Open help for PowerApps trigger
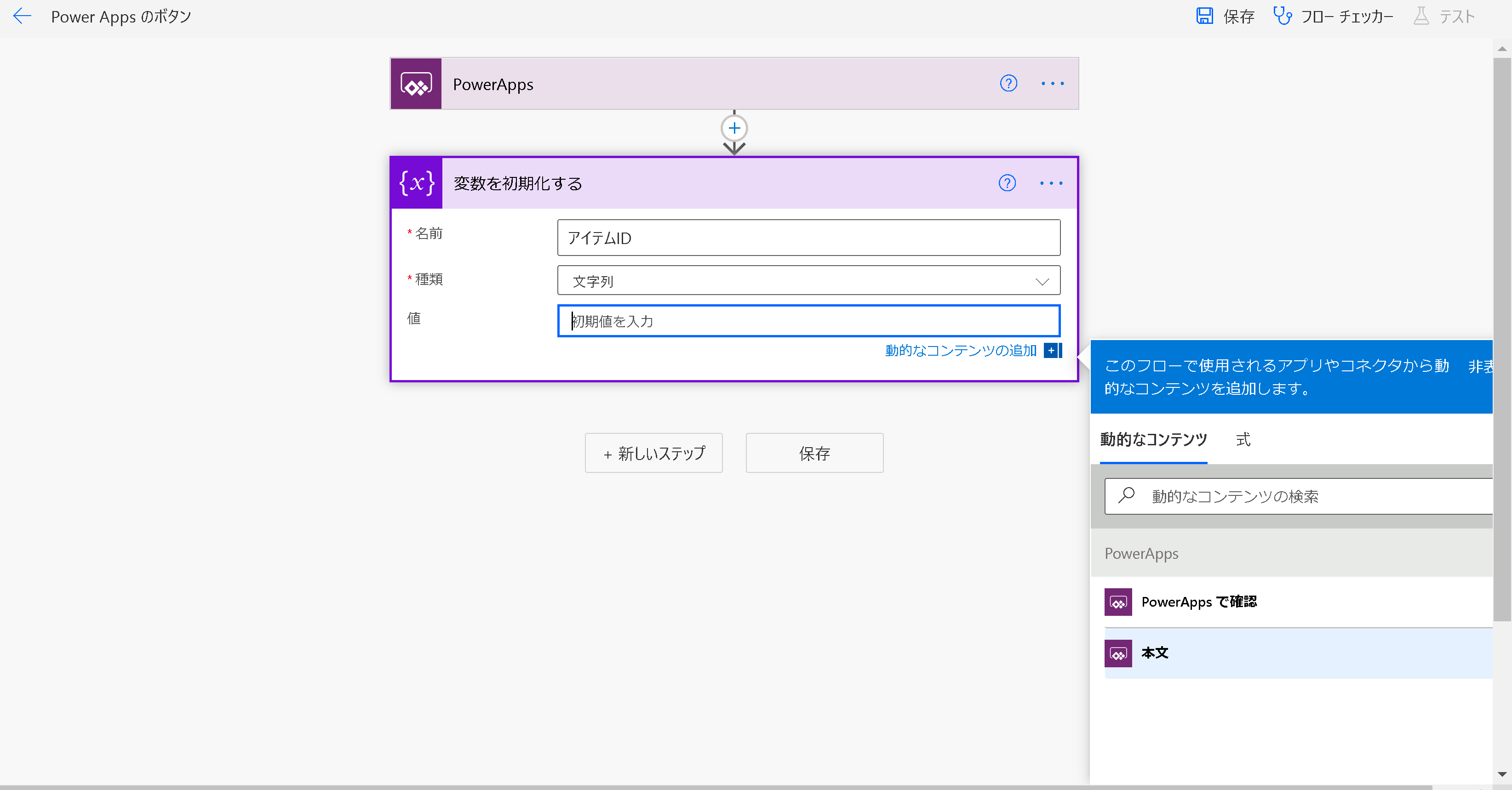This screenshot has width=1512, height=790. (x=1008, y=83)
